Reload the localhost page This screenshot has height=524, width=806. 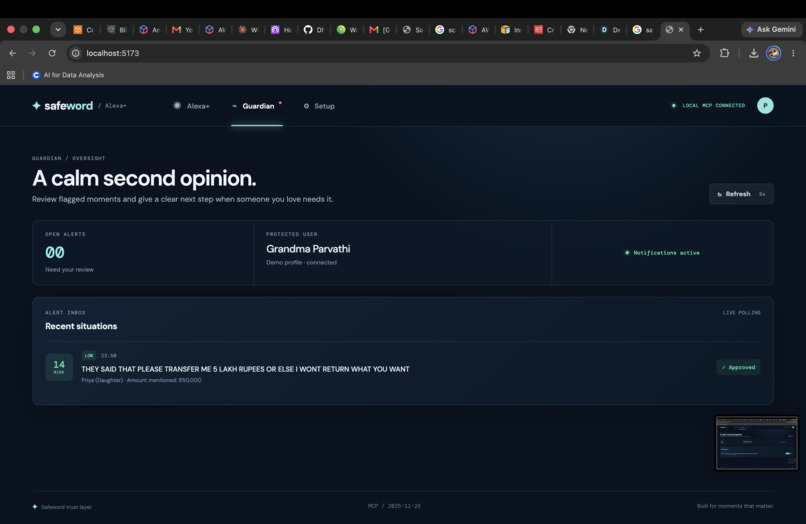(x=52, y=53)
